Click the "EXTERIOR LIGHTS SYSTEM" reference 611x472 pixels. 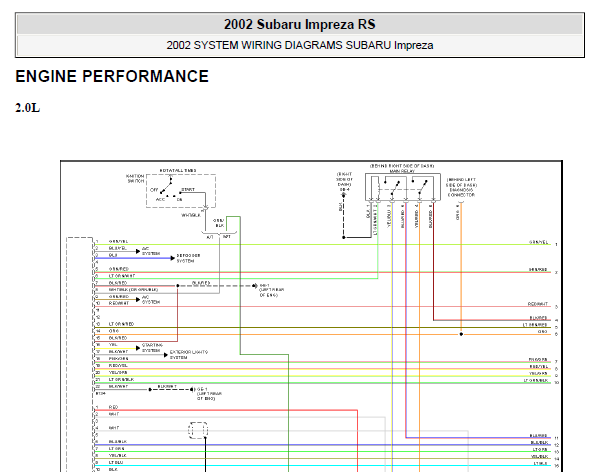pos(189,355)
